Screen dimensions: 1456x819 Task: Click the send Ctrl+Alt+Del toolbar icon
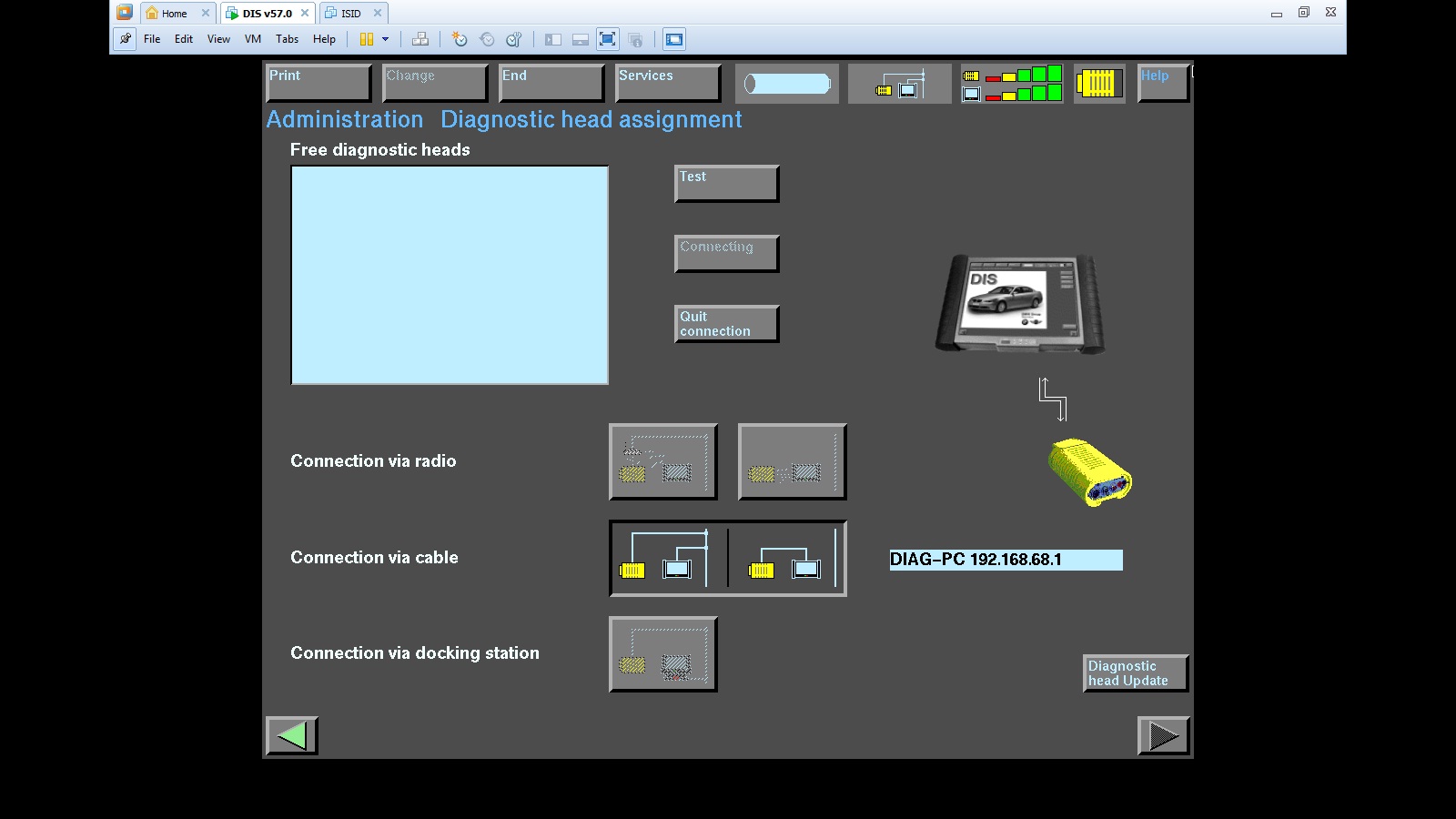[x=420, y=39]
